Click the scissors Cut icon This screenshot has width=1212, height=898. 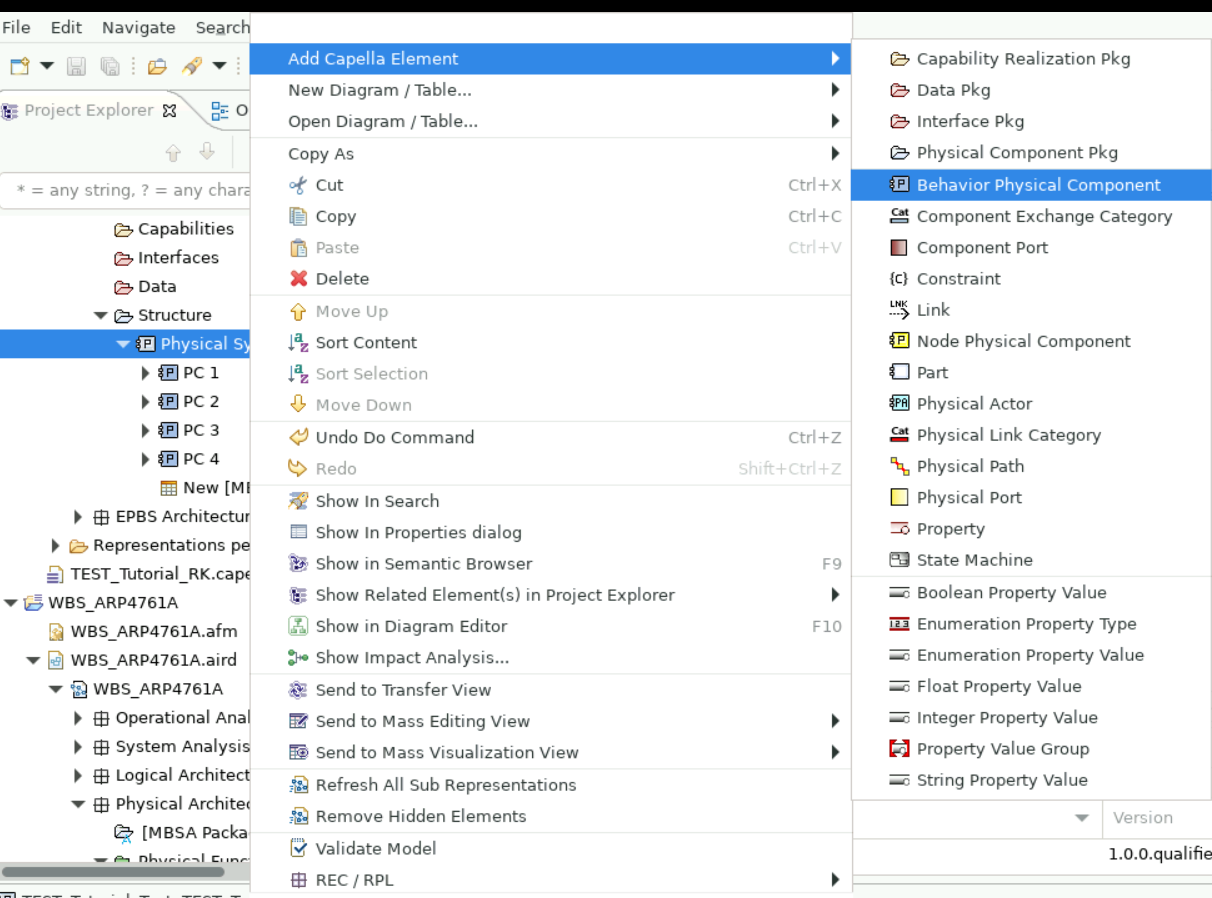click(x=298, y=185)
